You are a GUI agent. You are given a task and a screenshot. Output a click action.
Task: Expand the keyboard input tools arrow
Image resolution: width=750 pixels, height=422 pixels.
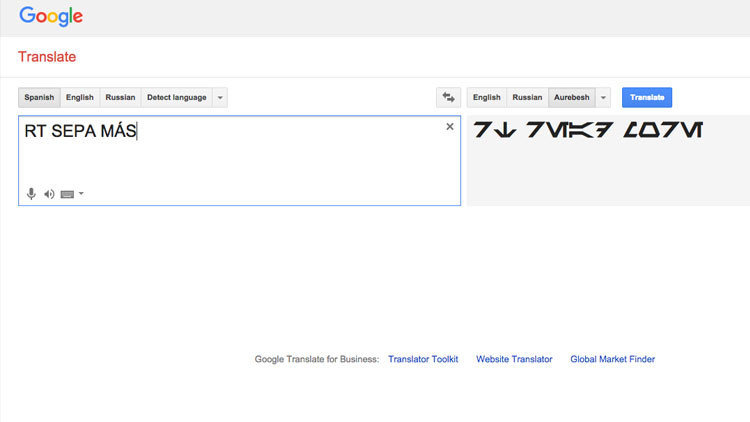[x=81, y=193]
